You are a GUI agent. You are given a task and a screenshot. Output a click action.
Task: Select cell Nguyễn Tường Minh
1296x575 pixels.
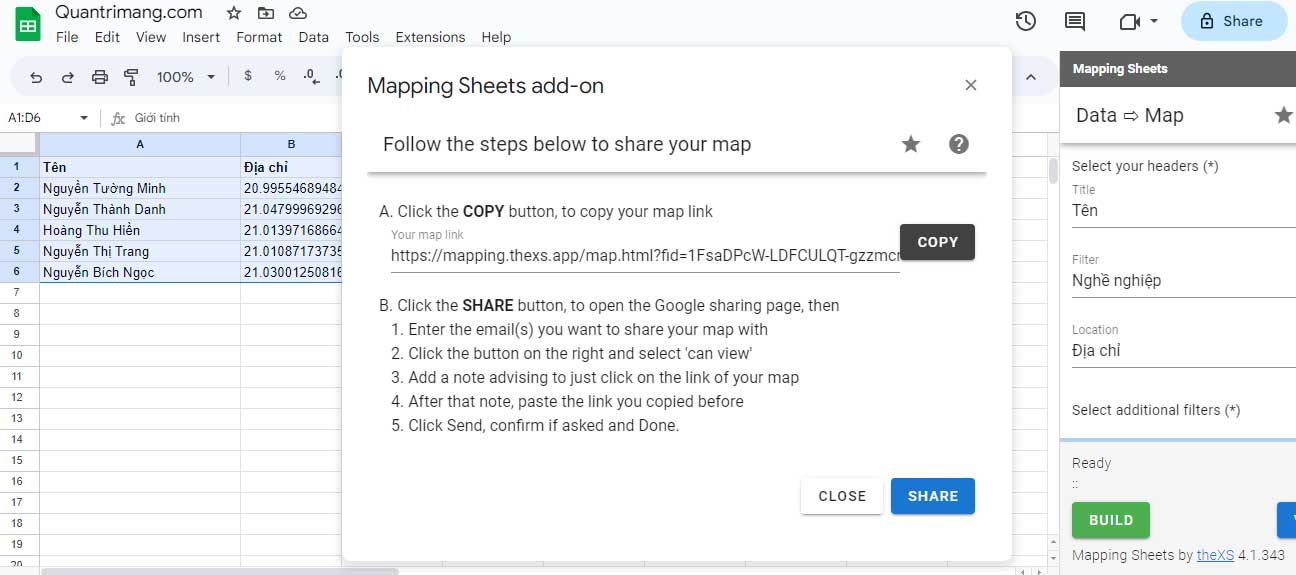point(140,188)
